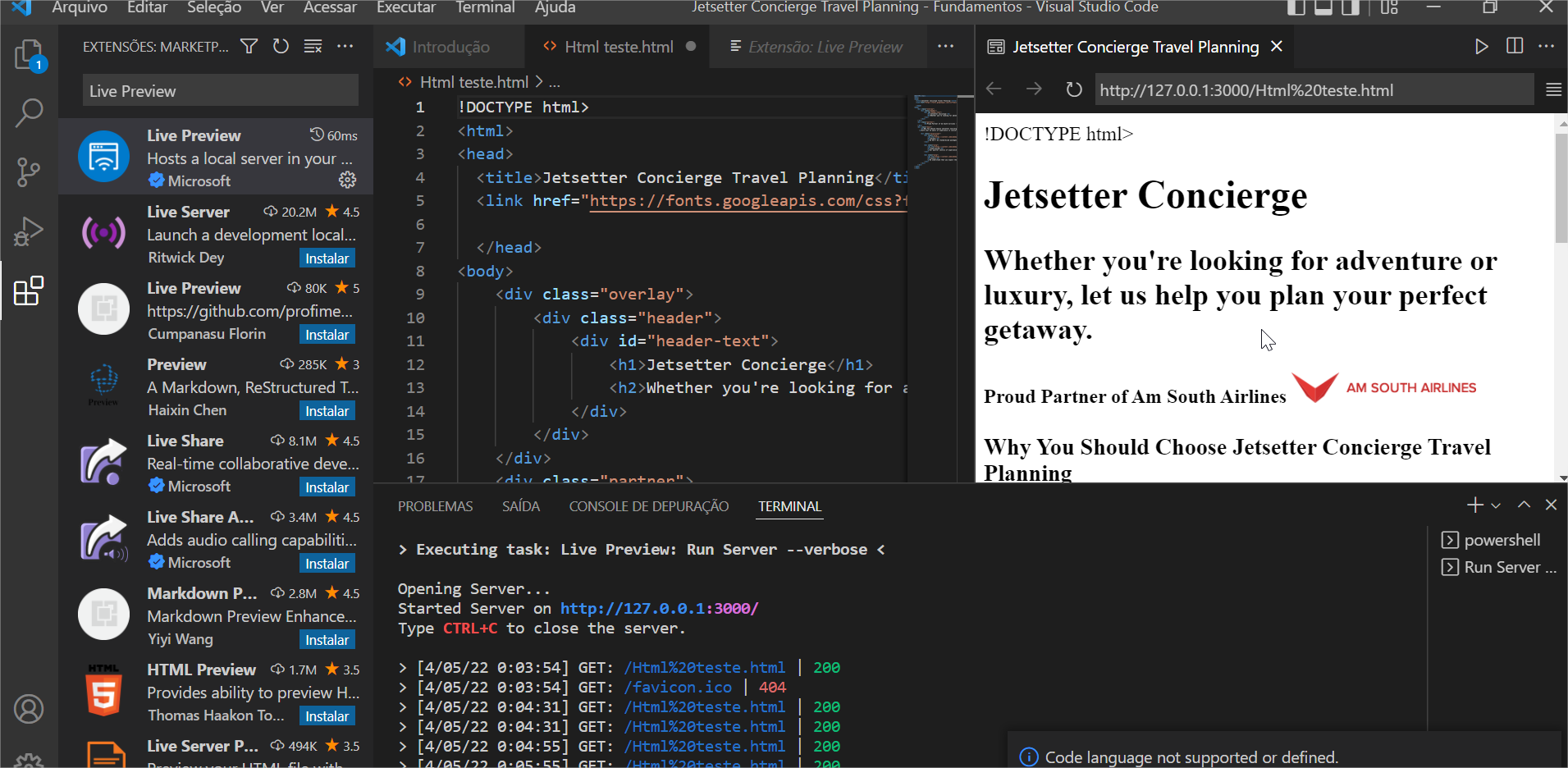Viewport: 1568px width, 768px height.
Task: Open the Run and Debug view
Action: pyautogui.click(x=29, y=232)
